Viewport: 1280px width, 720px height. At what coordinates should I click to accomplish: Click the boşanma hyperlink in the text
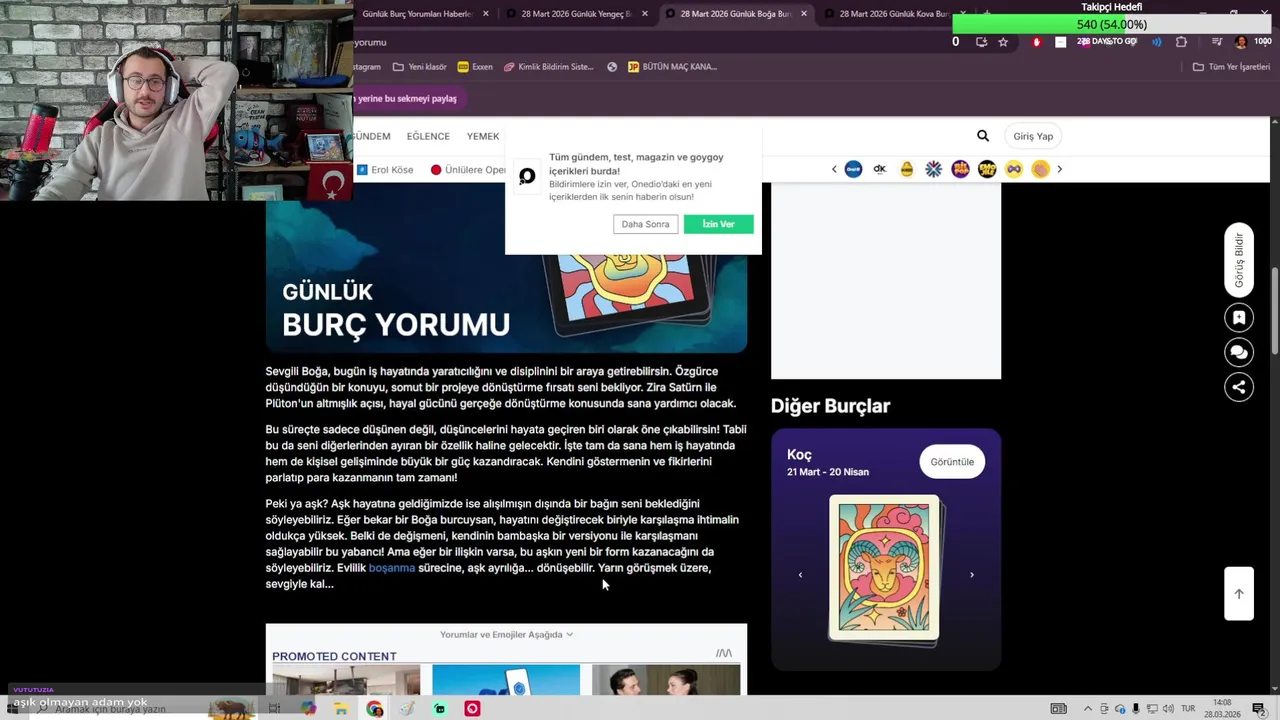pos(392,568)
